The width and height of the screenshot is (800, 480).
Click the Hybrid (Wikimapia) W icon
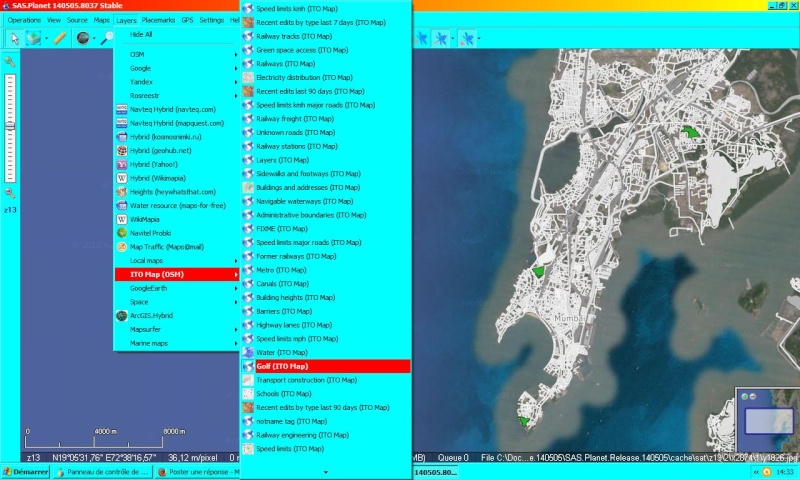pyautogui.click(x=121, y=178)
